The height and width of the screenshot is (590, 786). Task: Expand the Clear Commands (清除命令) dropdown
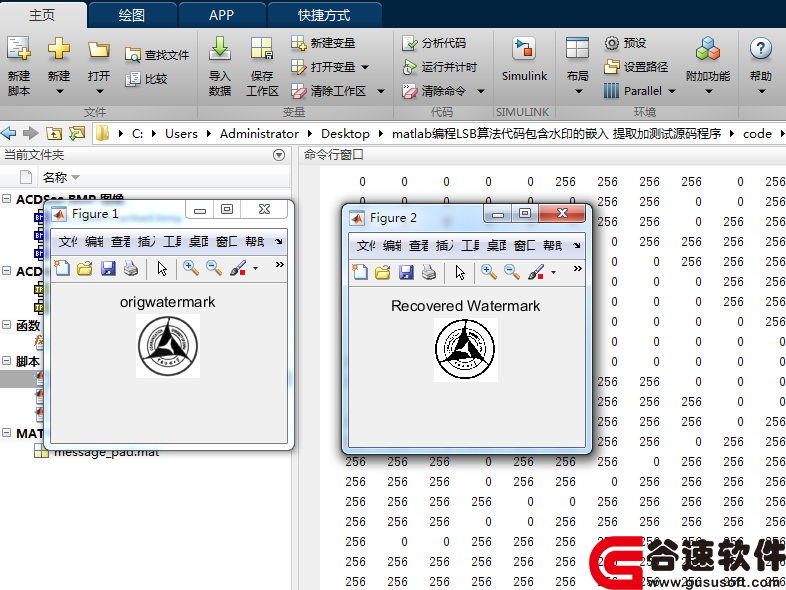(481, 91)
